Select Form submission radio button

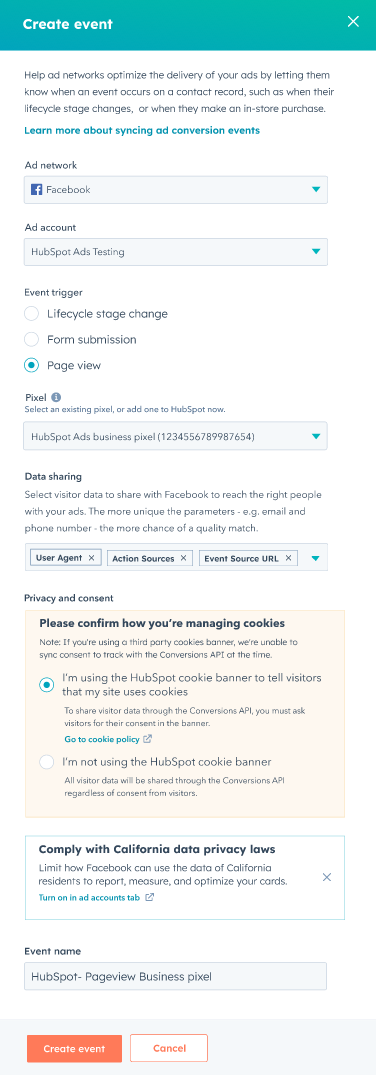pos(31,339)
